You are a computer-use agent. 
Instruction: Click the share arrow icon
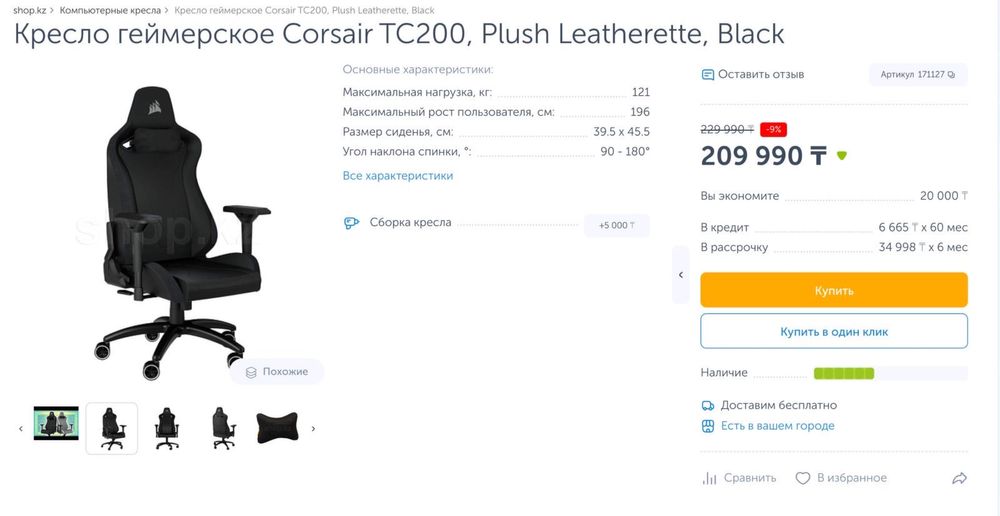click(959, 479)
